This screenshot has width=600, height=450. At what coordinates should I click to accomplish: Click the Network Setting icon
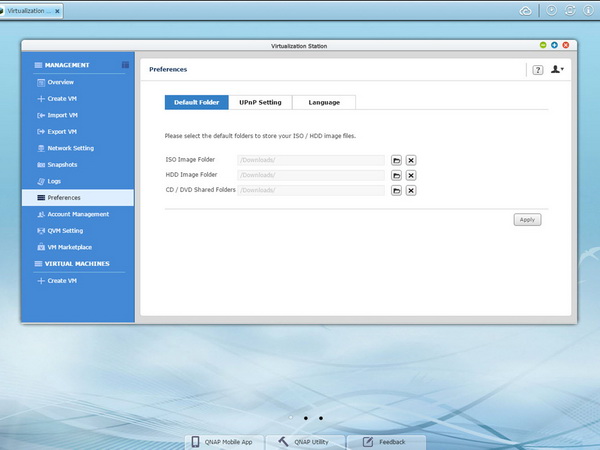[41, 148]
